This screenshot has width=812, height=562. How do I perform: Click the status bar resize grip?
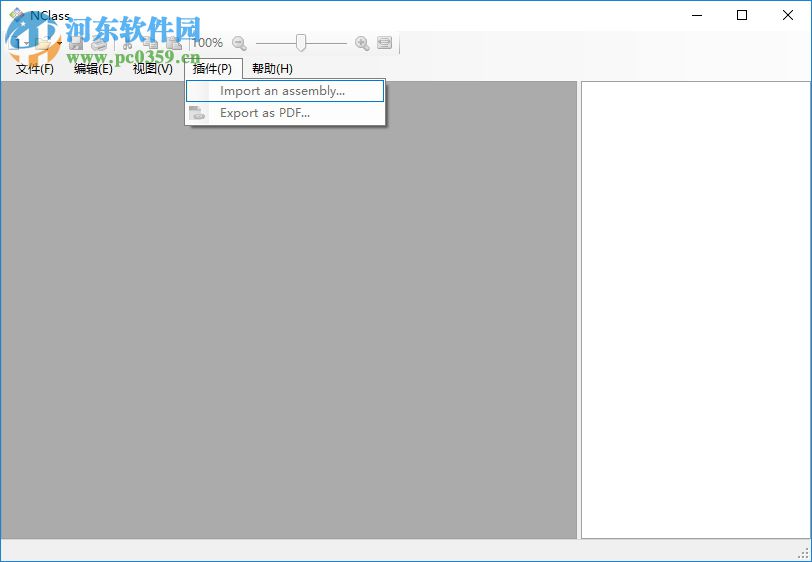click(803, 553)
